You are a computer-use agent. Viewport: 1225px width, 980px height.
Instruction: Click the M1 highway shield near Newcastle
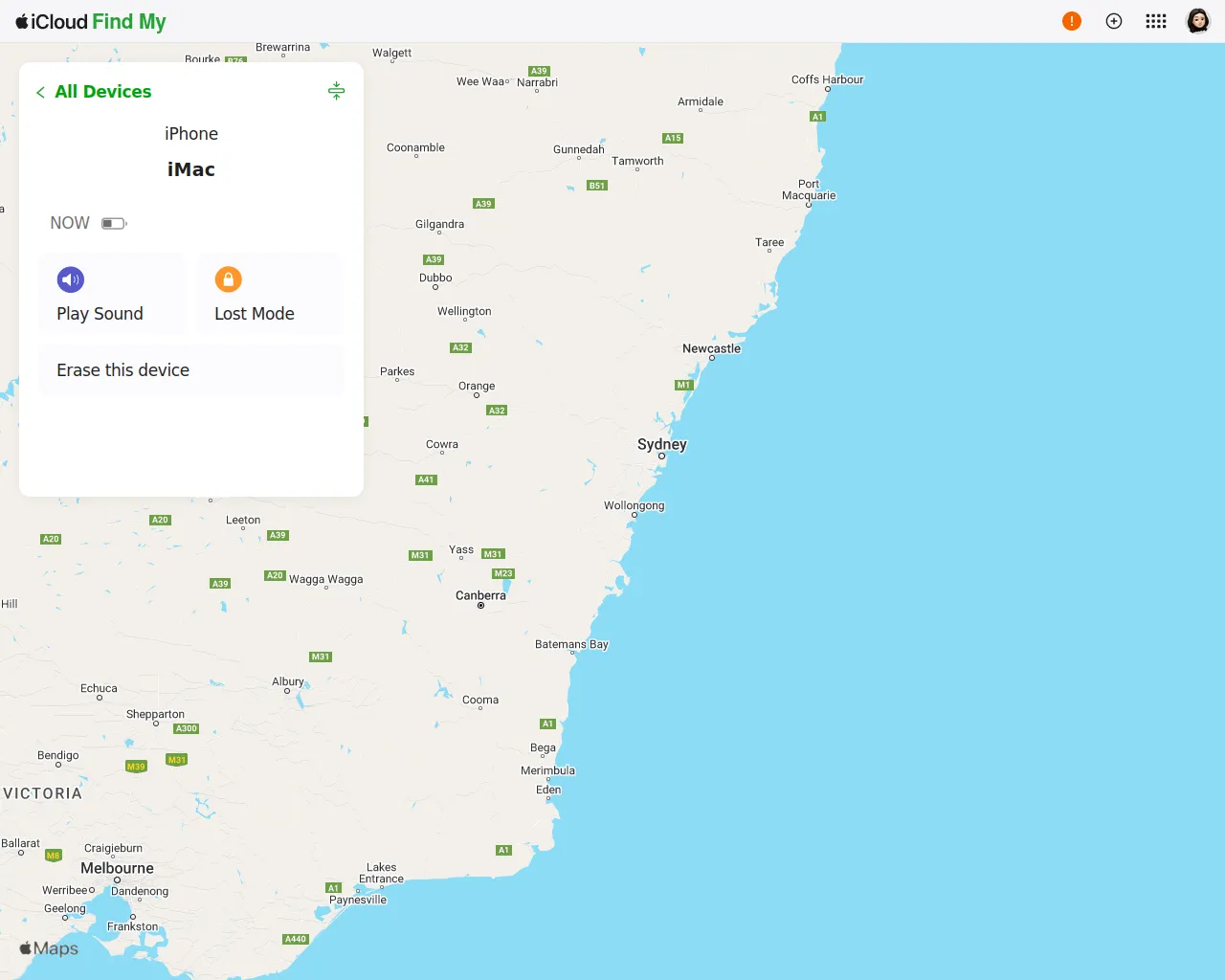click(x=683, y=385)
